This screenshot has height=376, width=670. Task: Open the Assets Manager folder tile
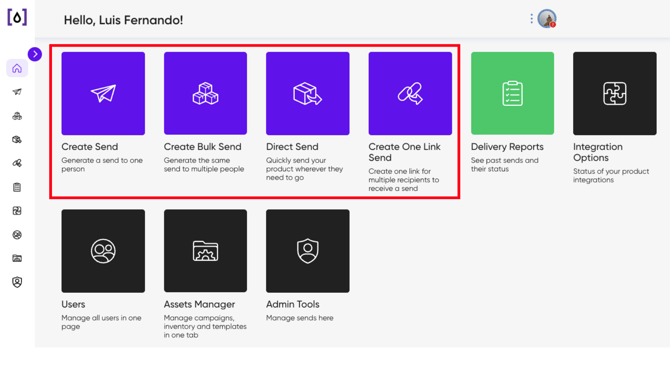(x=205, y=251)
